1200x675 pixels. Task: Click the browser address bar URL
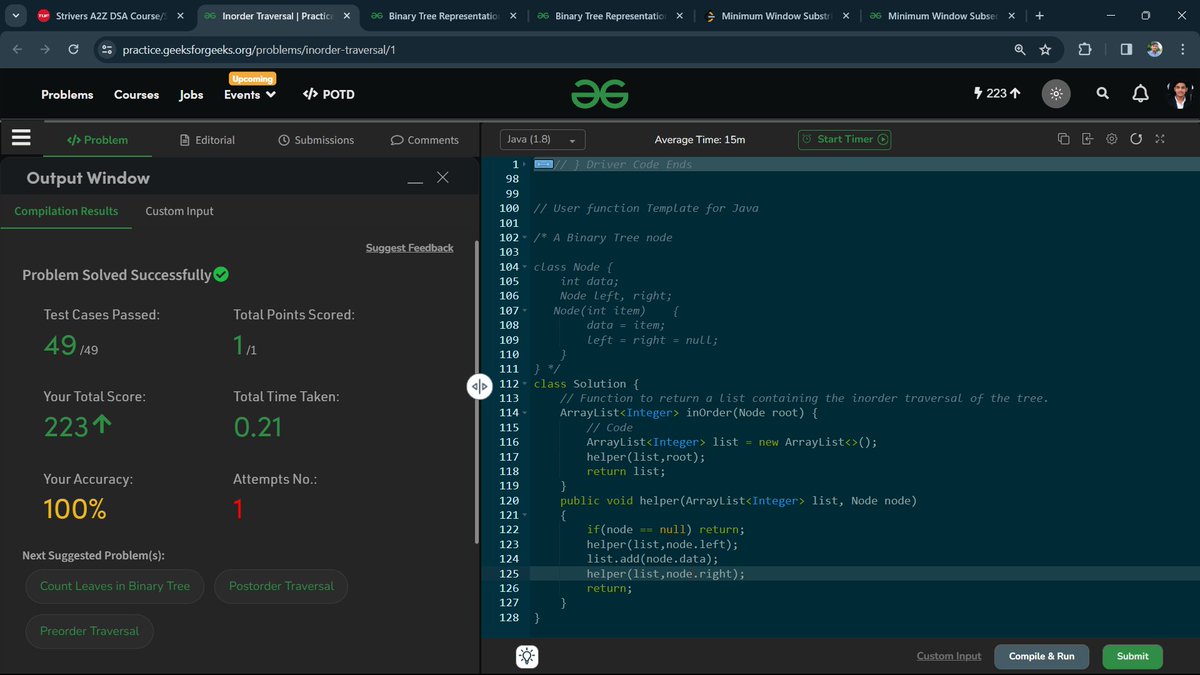(259, 49)
